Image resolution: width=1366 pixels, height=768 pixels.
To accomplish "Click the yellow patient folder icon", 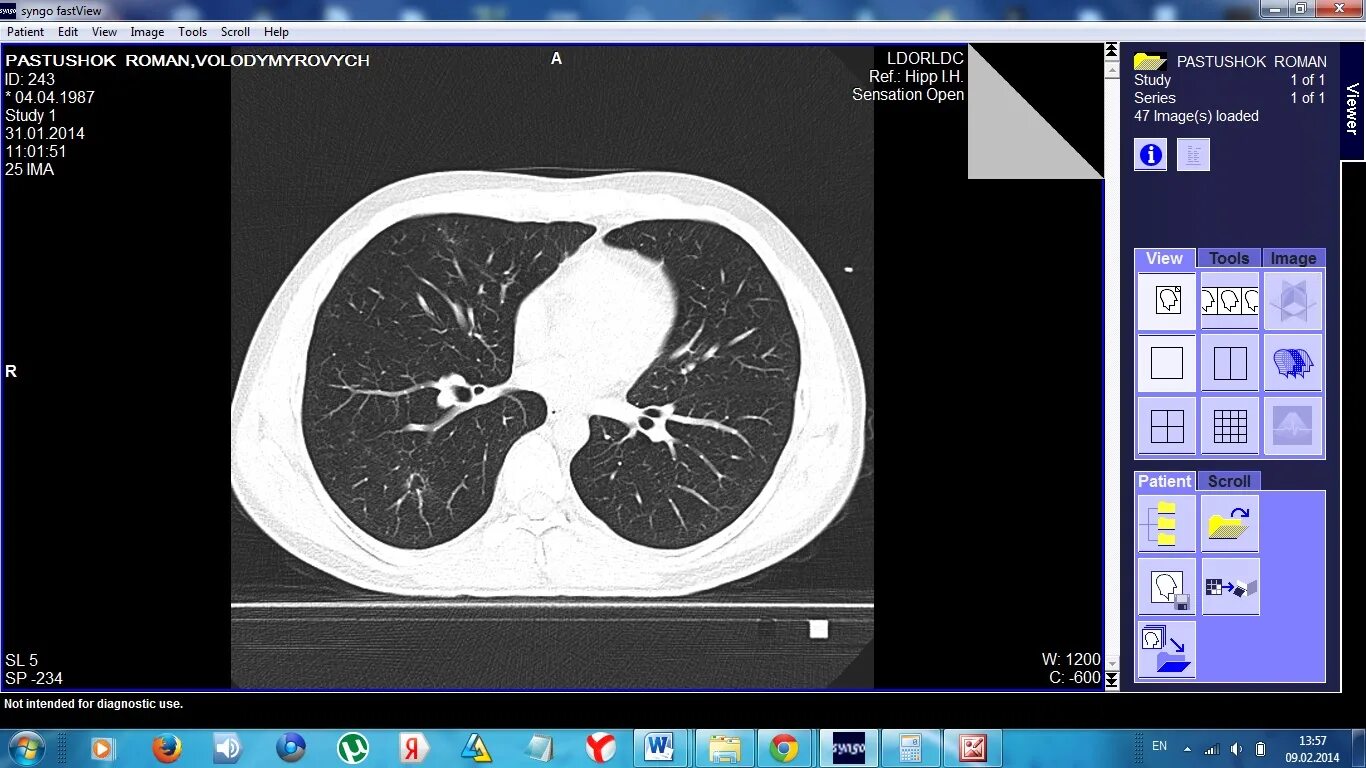I will [1150, 61].
